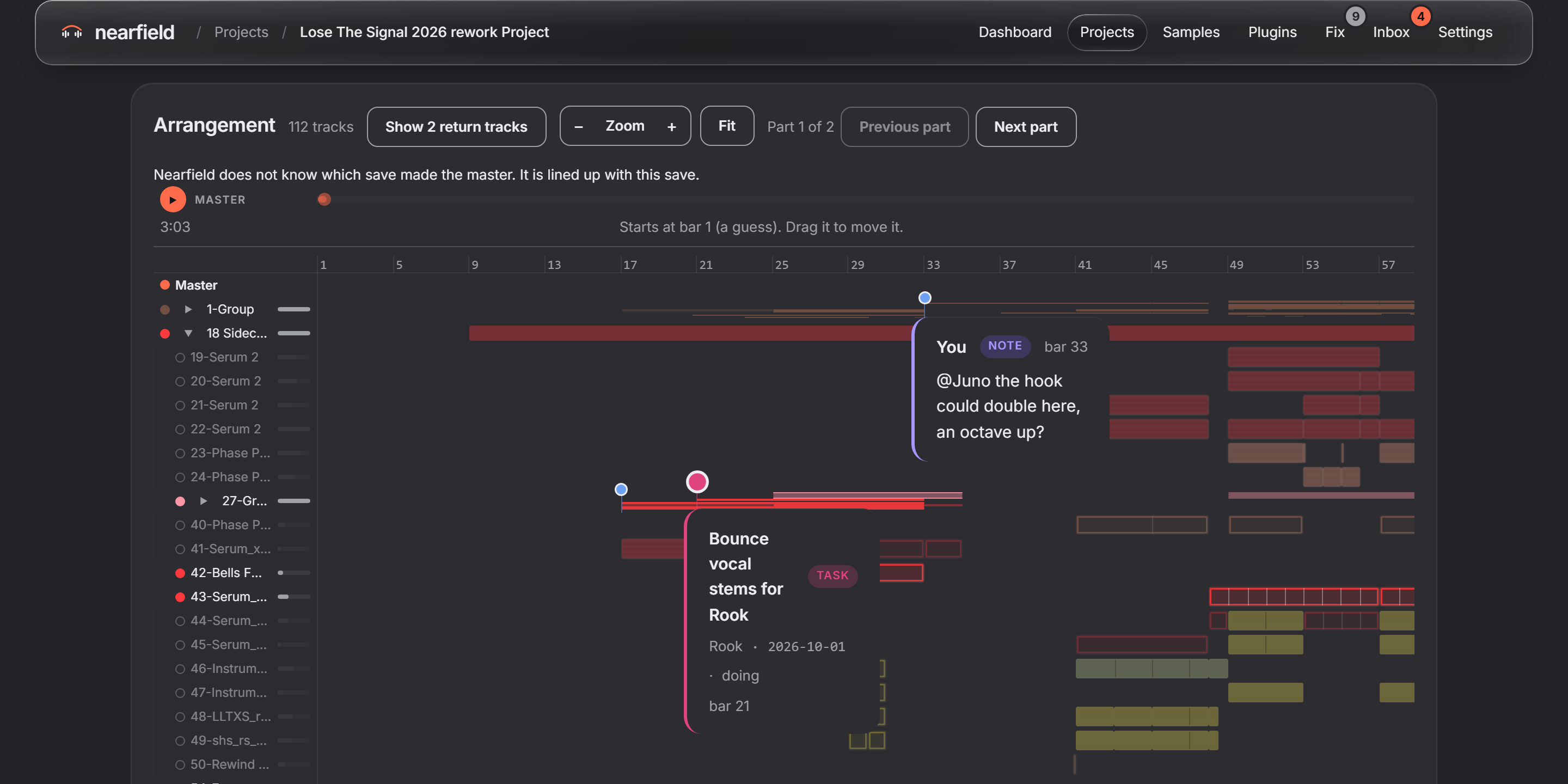Open the Samples tab
This screenshot has height=784, width=1568.
coord(1191,32)
